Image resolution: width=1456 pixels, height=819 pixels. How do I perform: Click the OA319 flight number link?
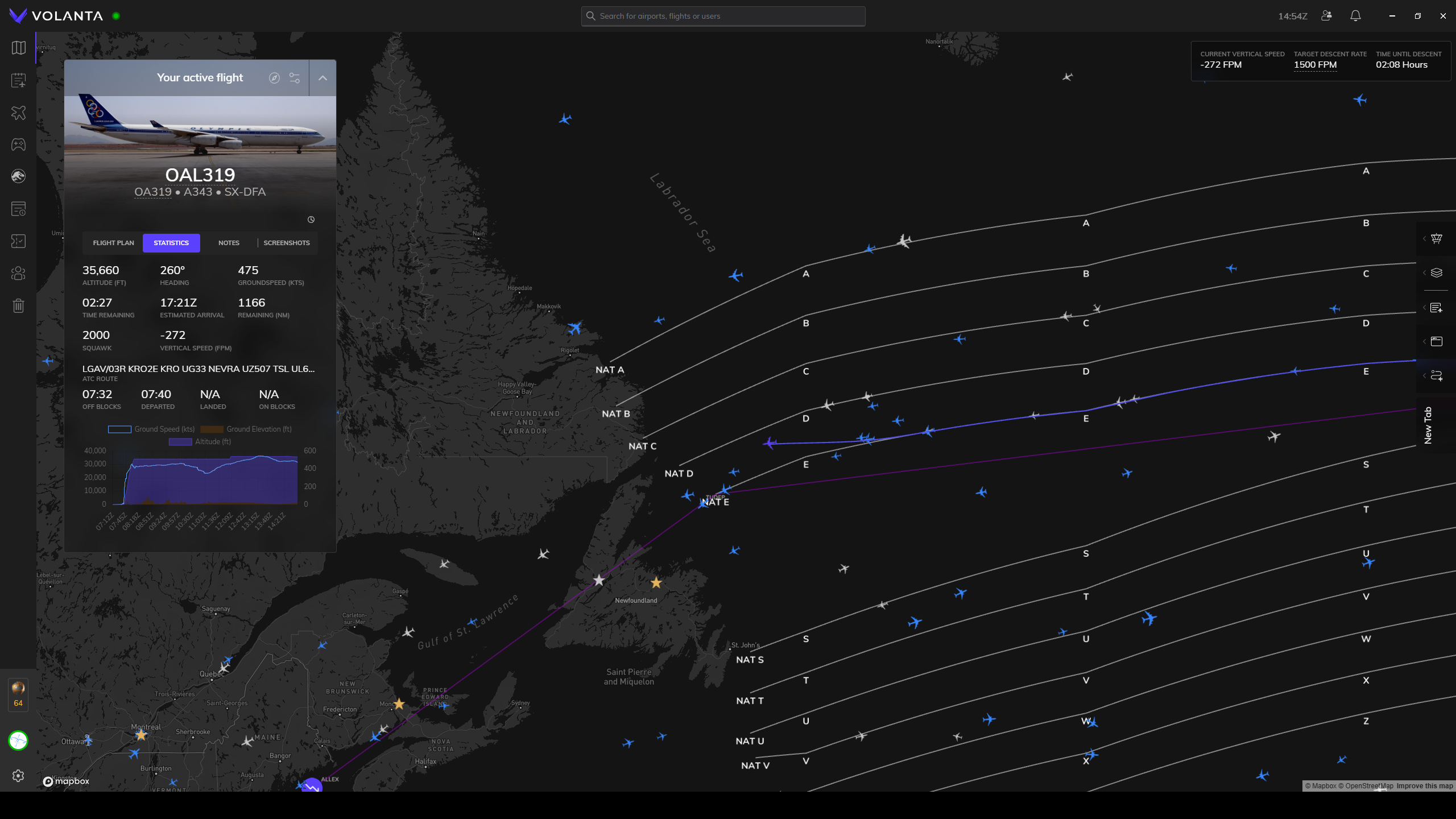point(152,192)
